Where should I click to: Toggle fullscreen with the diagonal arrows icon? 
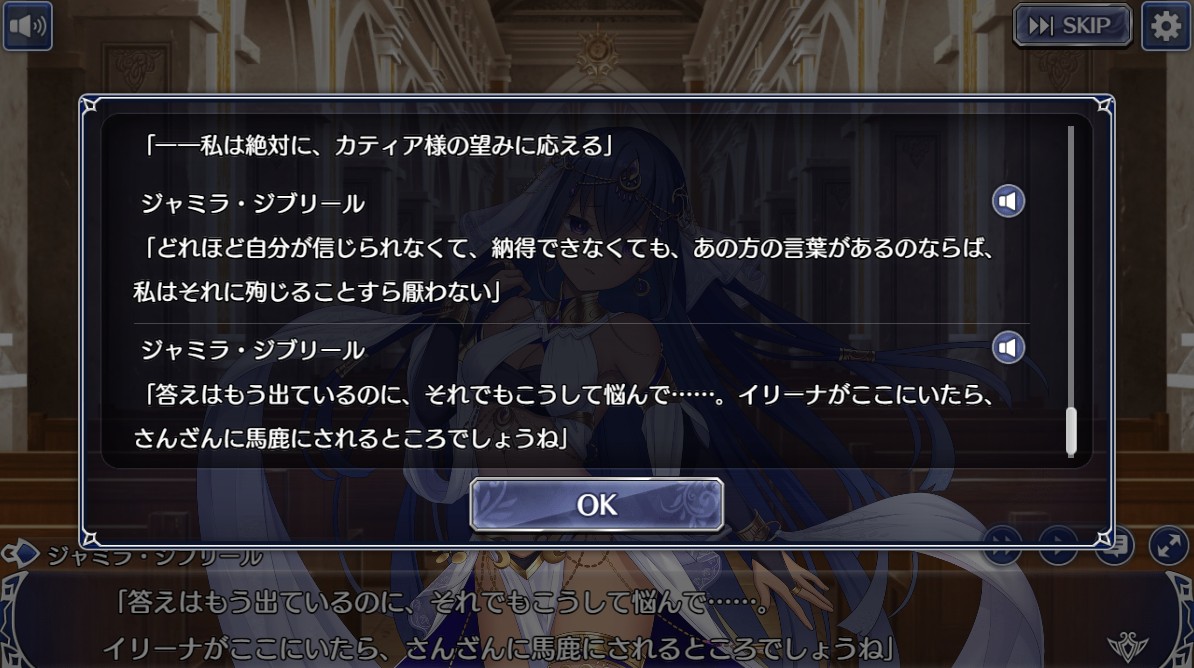click(x=1168, y=546)
